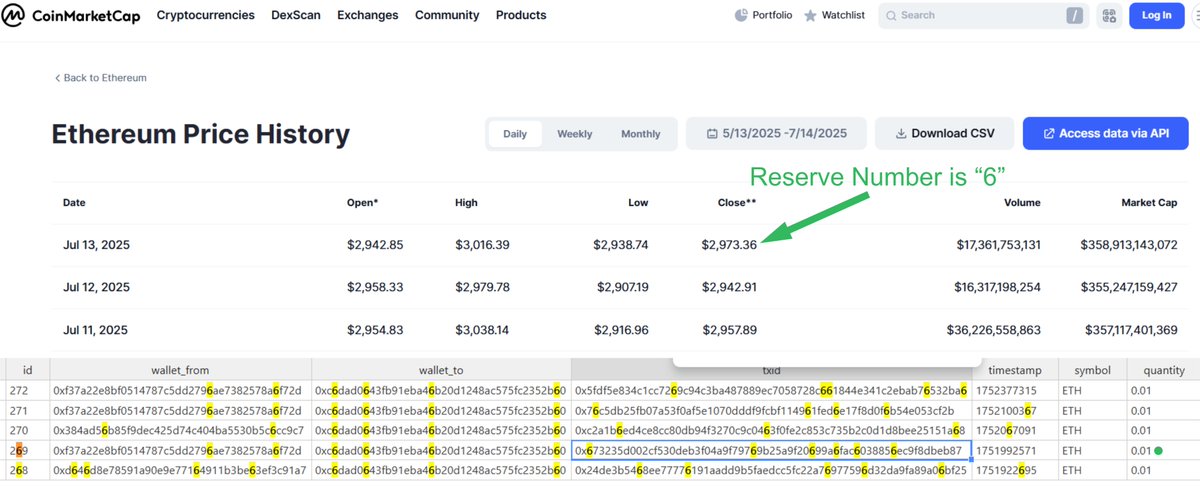Click the id column header in the grid
Image resolution: width=1200 pixels, height=487 pixels.
coord(27,369)
